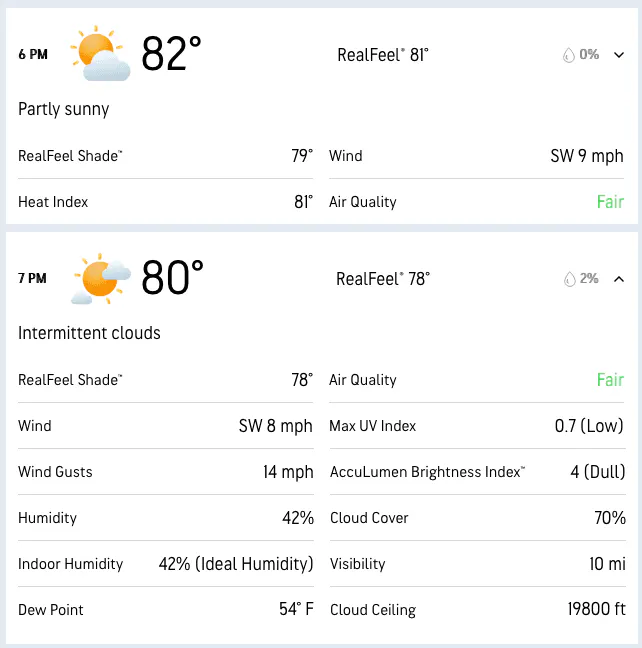Click RealFeel 81° in the 6 PM header
This screenshot has width=642, height=648.
[x=383, y=55]
